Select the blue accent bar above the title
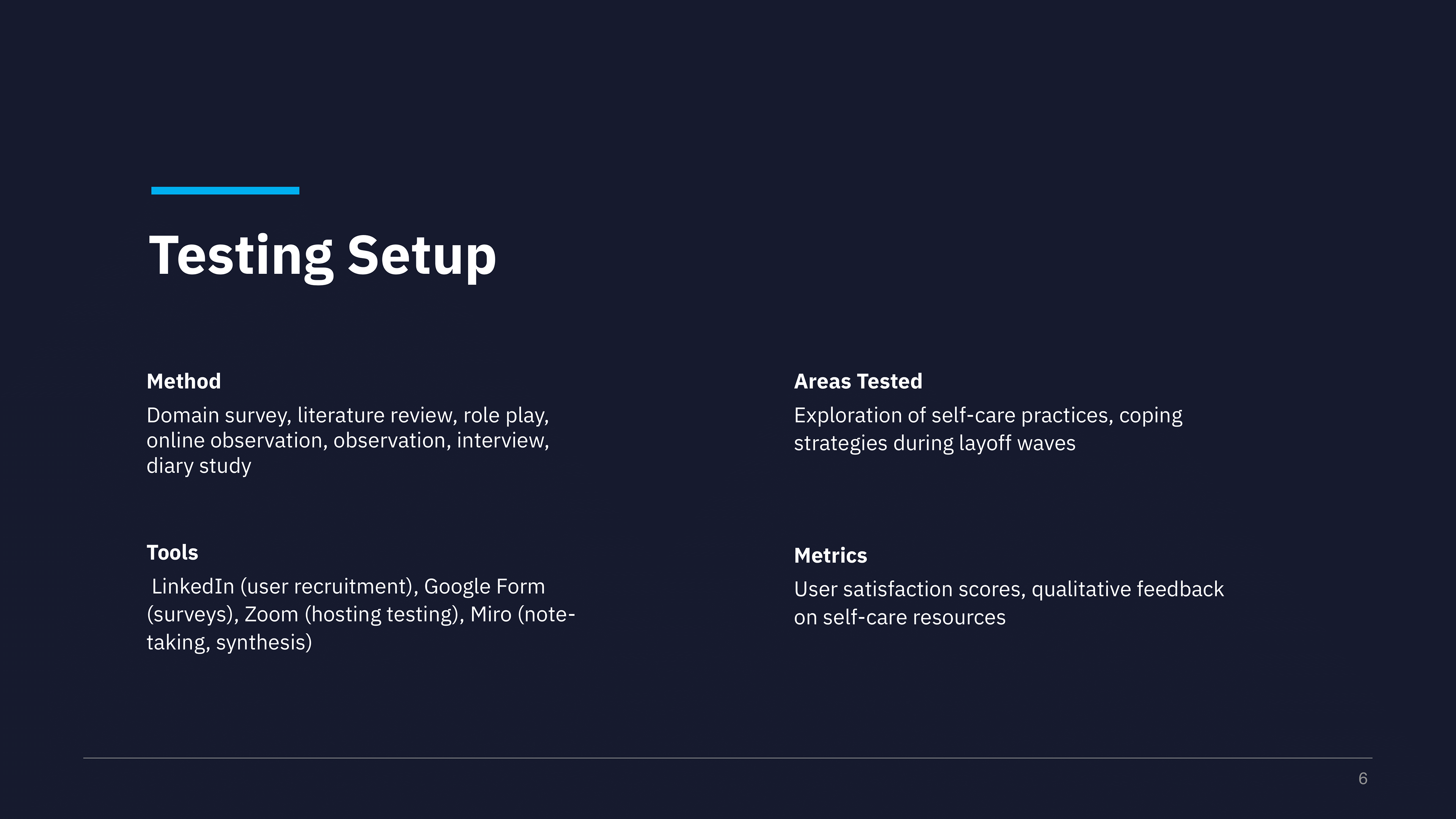Image resolution: width=1456 pixels, height=819 pixels. pos(225,190)
